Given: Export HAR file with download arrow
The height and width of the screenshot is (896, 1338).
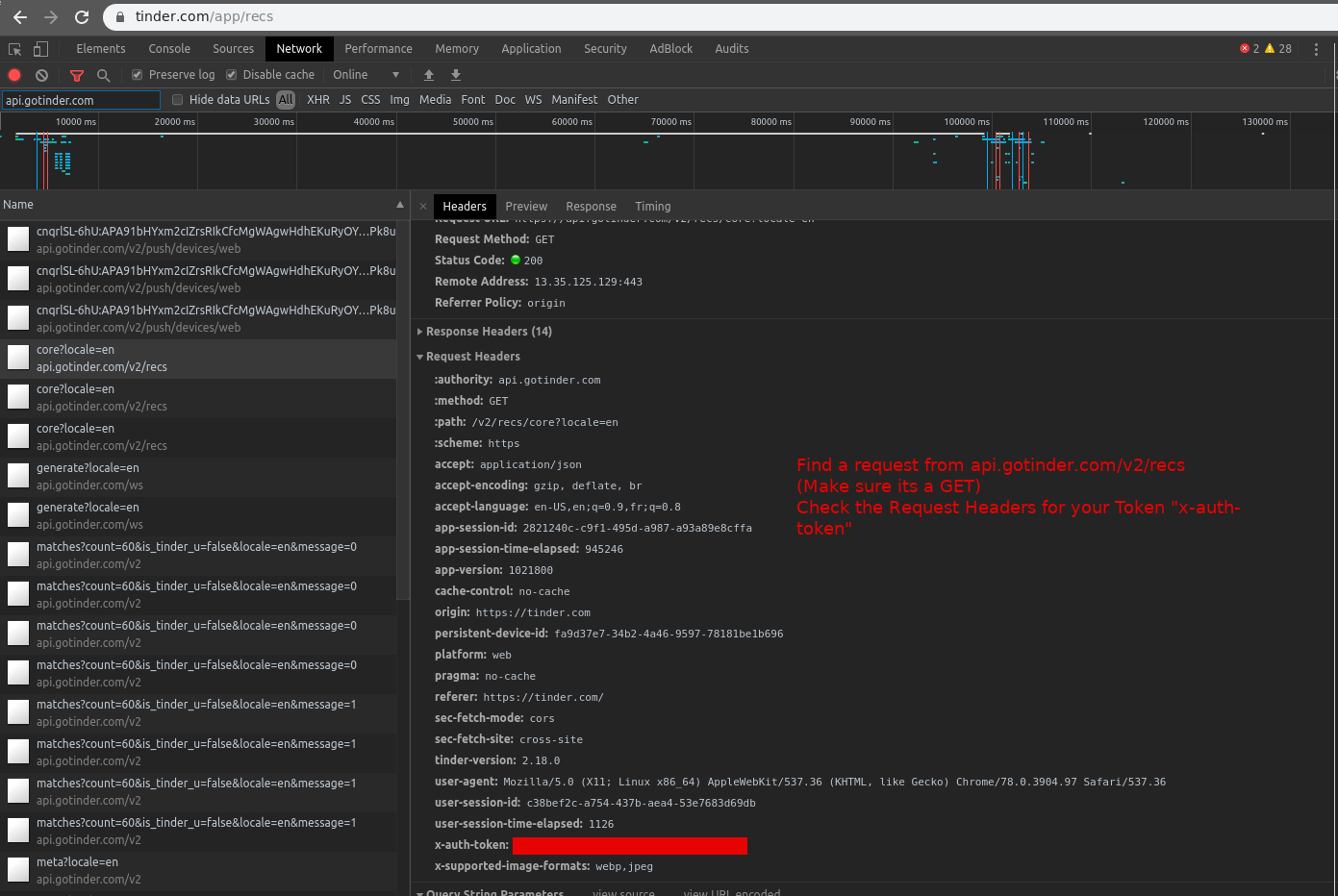Looking at the screenshot, I should pos(456,75).
